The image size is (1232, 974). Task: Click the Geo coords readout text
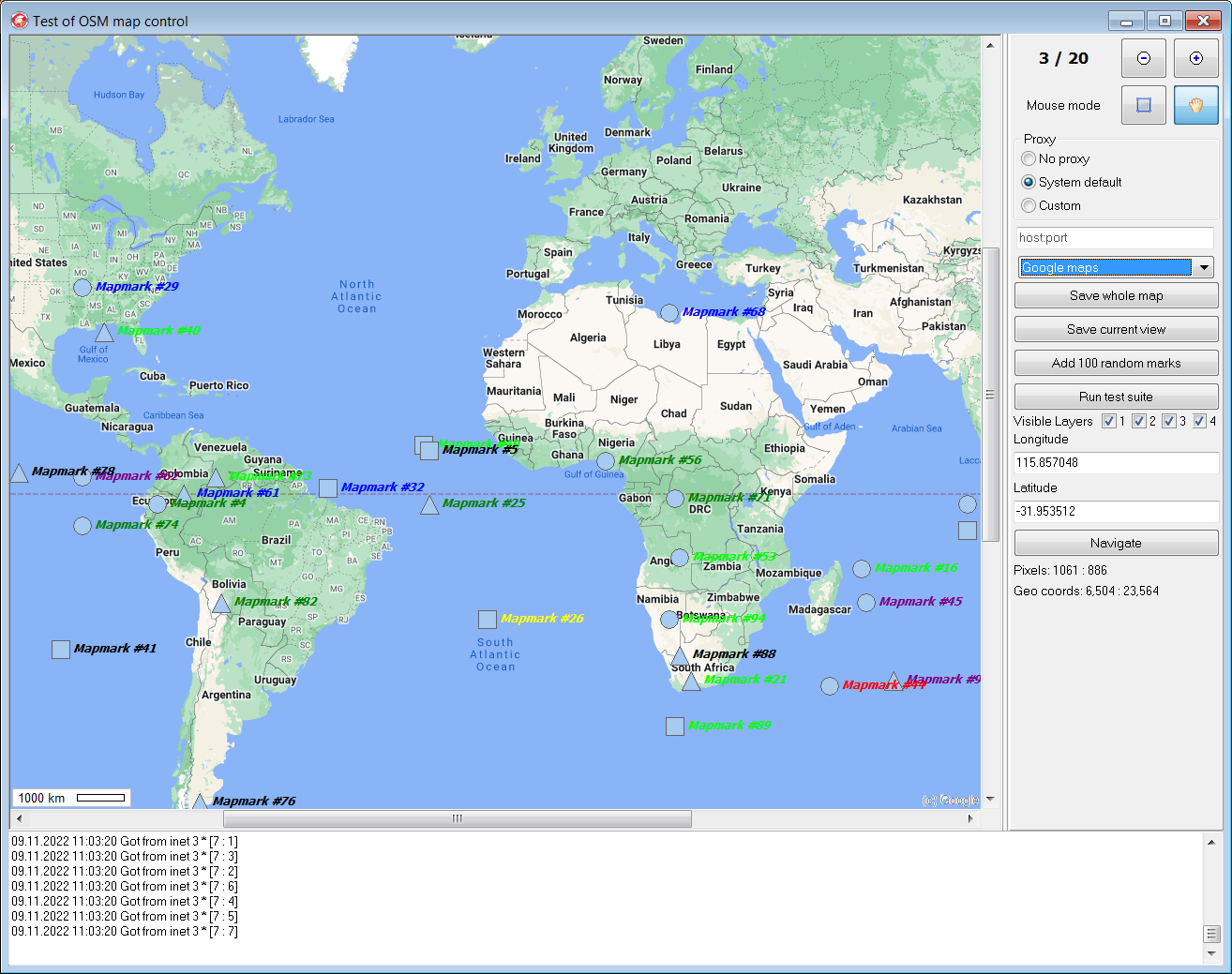(x=1086, y=591)
